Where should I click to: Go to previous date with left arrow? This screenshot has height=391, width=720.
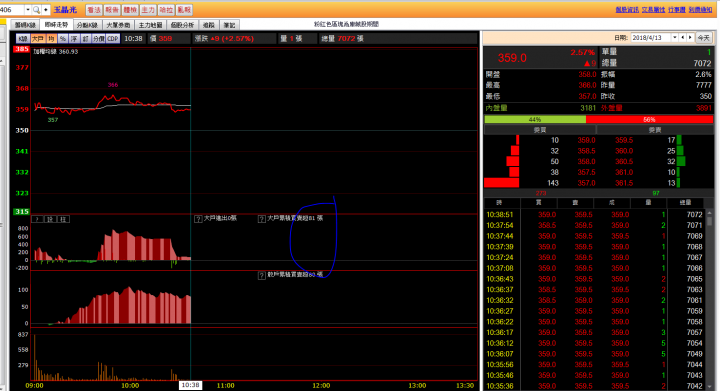(683, 38)
